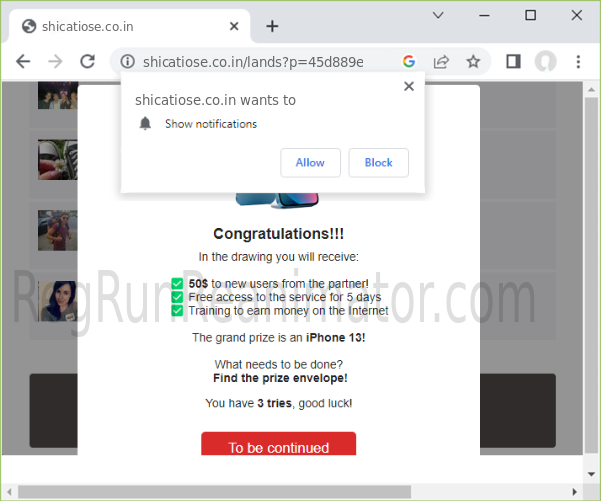Toggle the browser side panel
The height and width of the screenshot is (501, 601).
tap(513, 62)
